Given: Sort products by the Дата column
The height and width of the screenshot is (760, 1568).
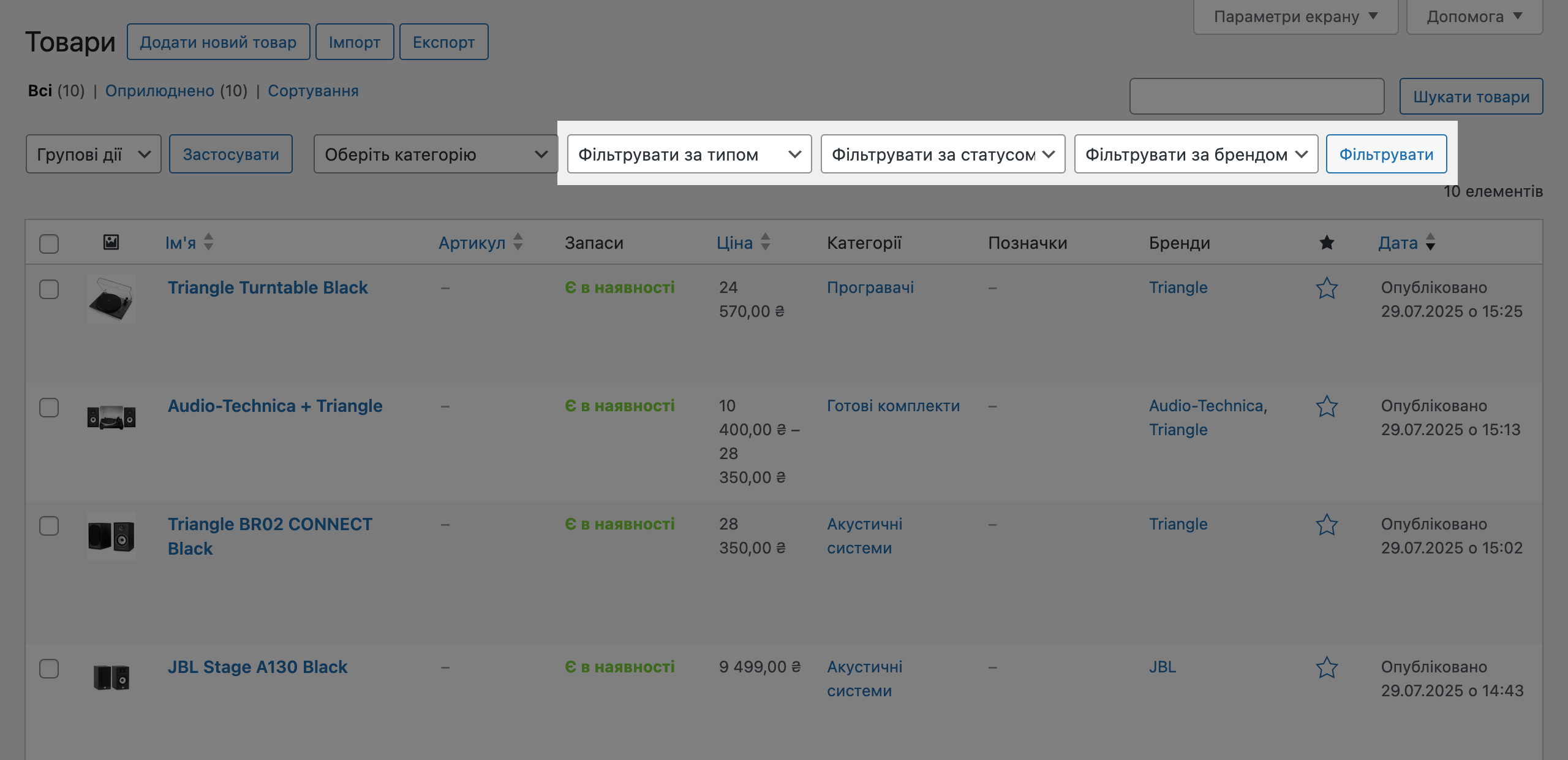Looking at the screenshot, I should point(1399,242).
